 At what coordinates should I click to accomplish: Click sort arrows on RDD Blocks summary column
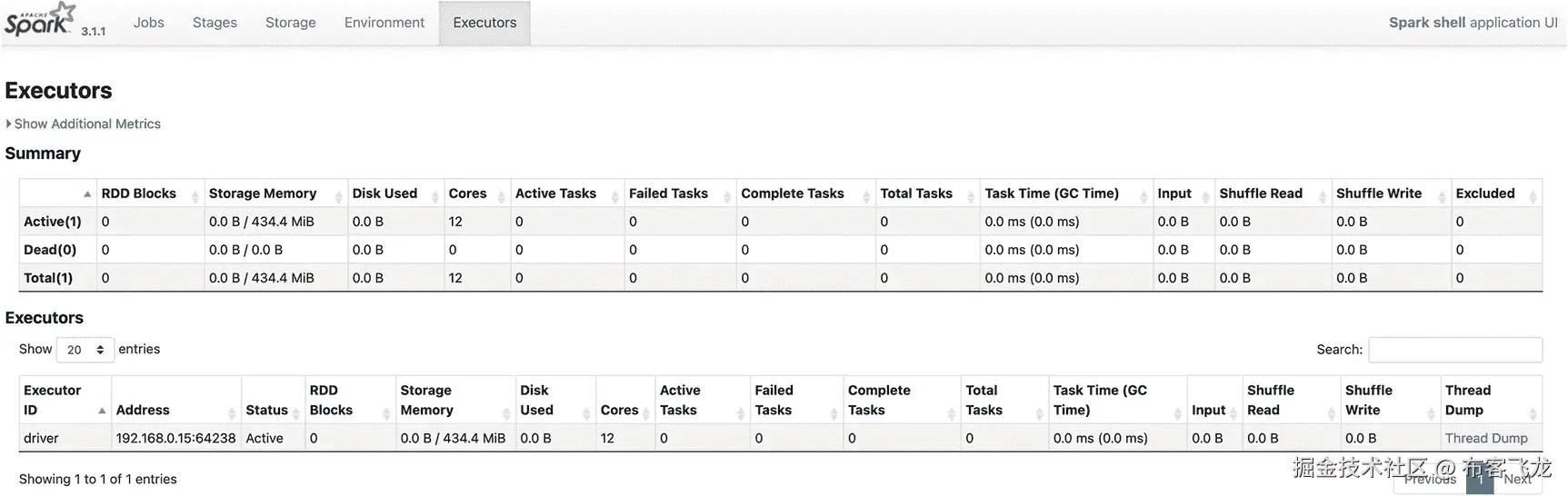[195, 195]
